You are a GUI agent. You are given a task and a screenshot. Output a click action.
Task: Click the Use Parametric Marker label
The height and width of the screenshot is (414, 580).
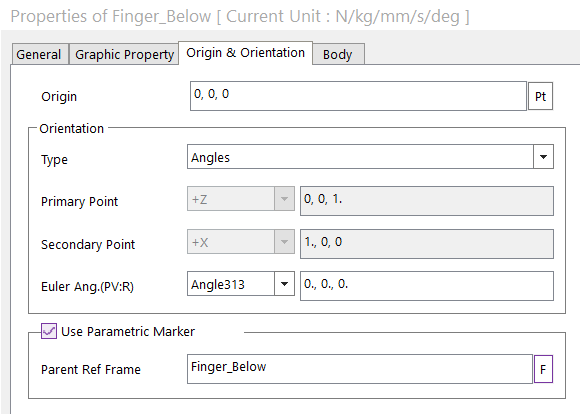128,331
